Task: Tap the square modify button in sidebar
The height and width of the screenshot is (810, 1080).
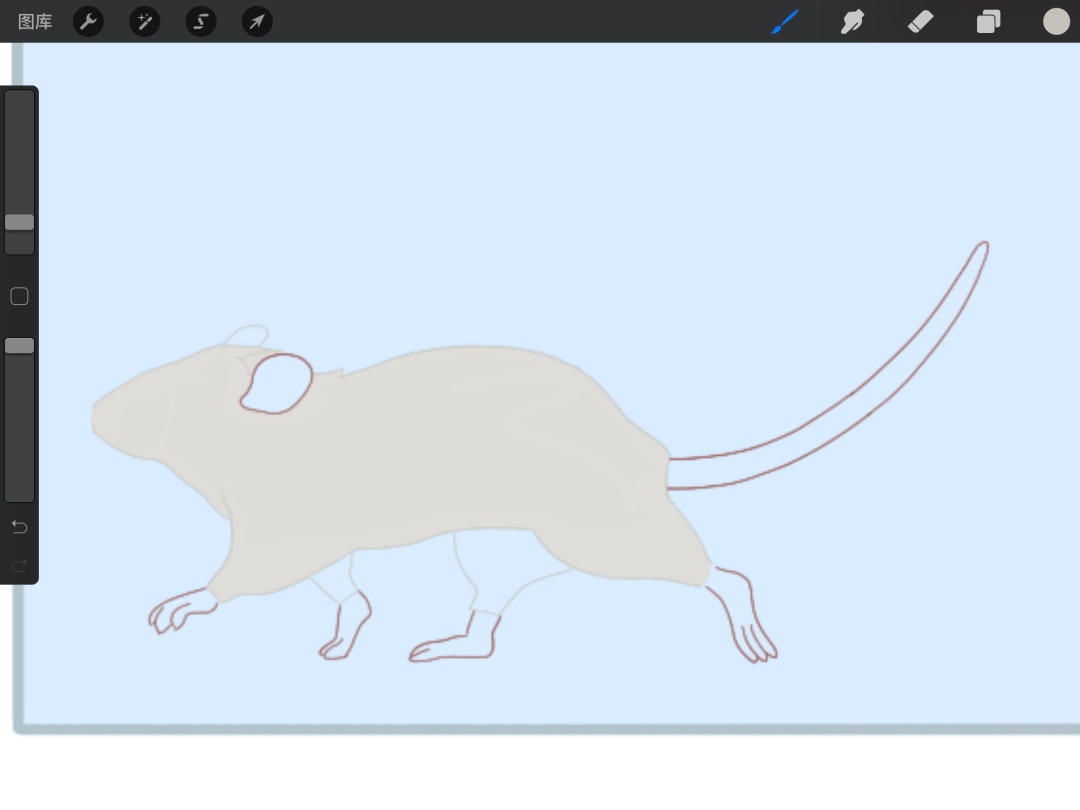Action: (x=19, y=296)
